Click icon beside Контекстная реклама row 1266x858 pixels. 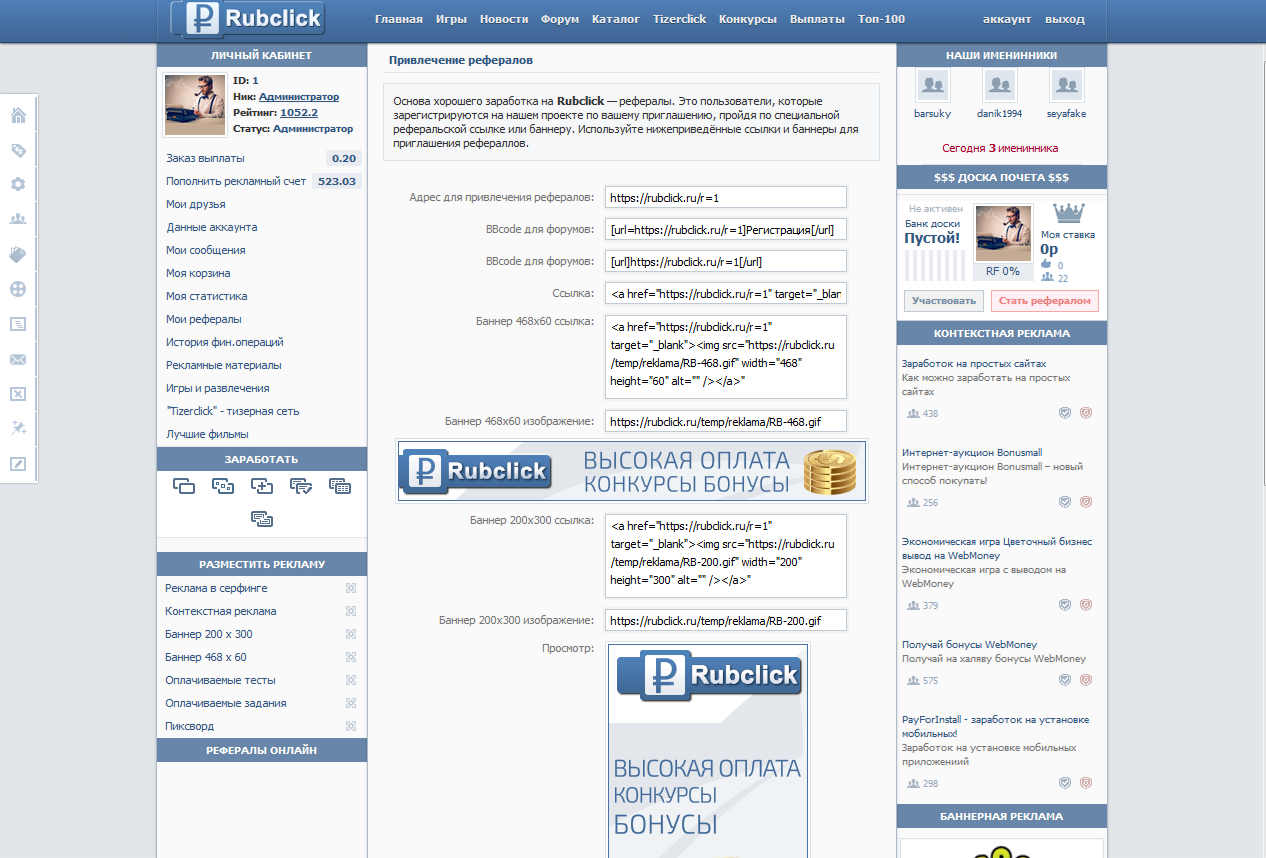351,611
